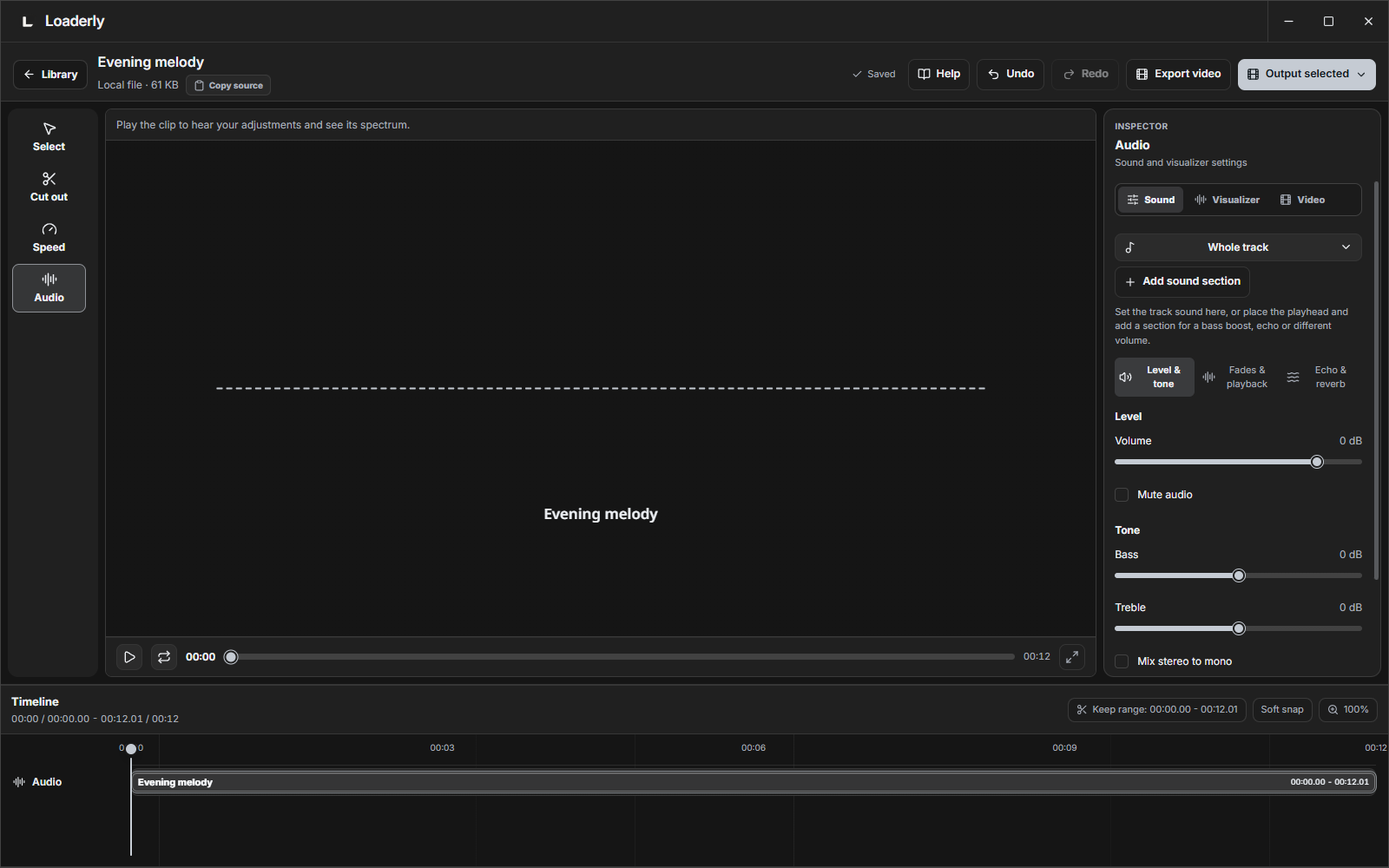Open the Speed tool
Screen dimensions: 1389x868
tap(49, 238)
